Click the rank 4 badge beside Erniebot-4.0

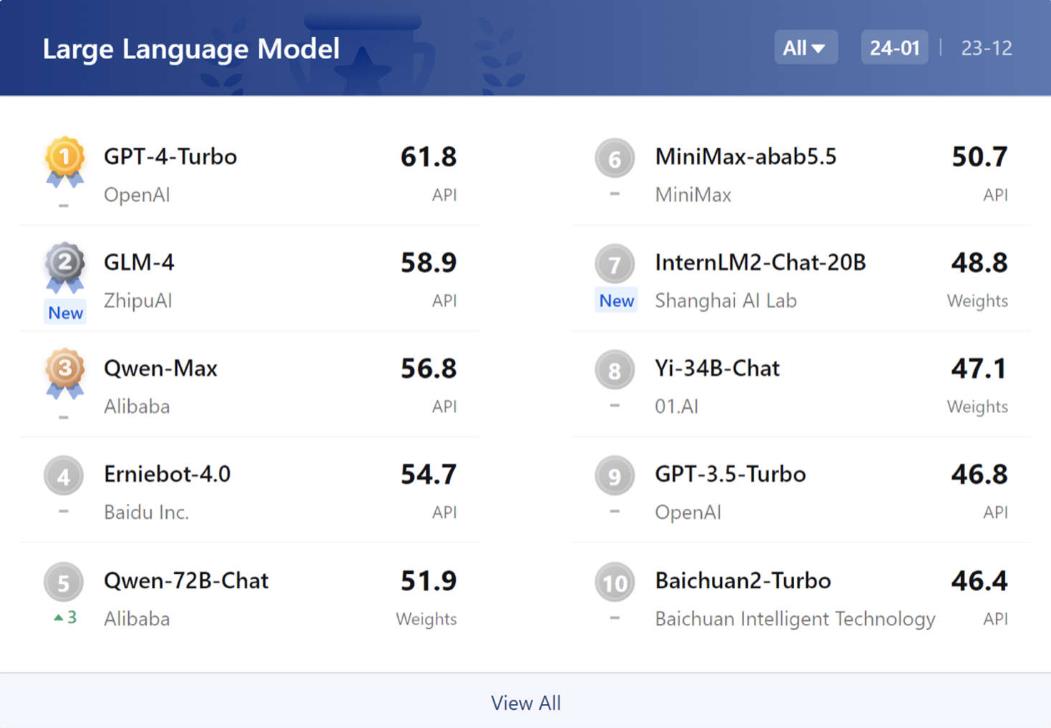pos(64,476)
